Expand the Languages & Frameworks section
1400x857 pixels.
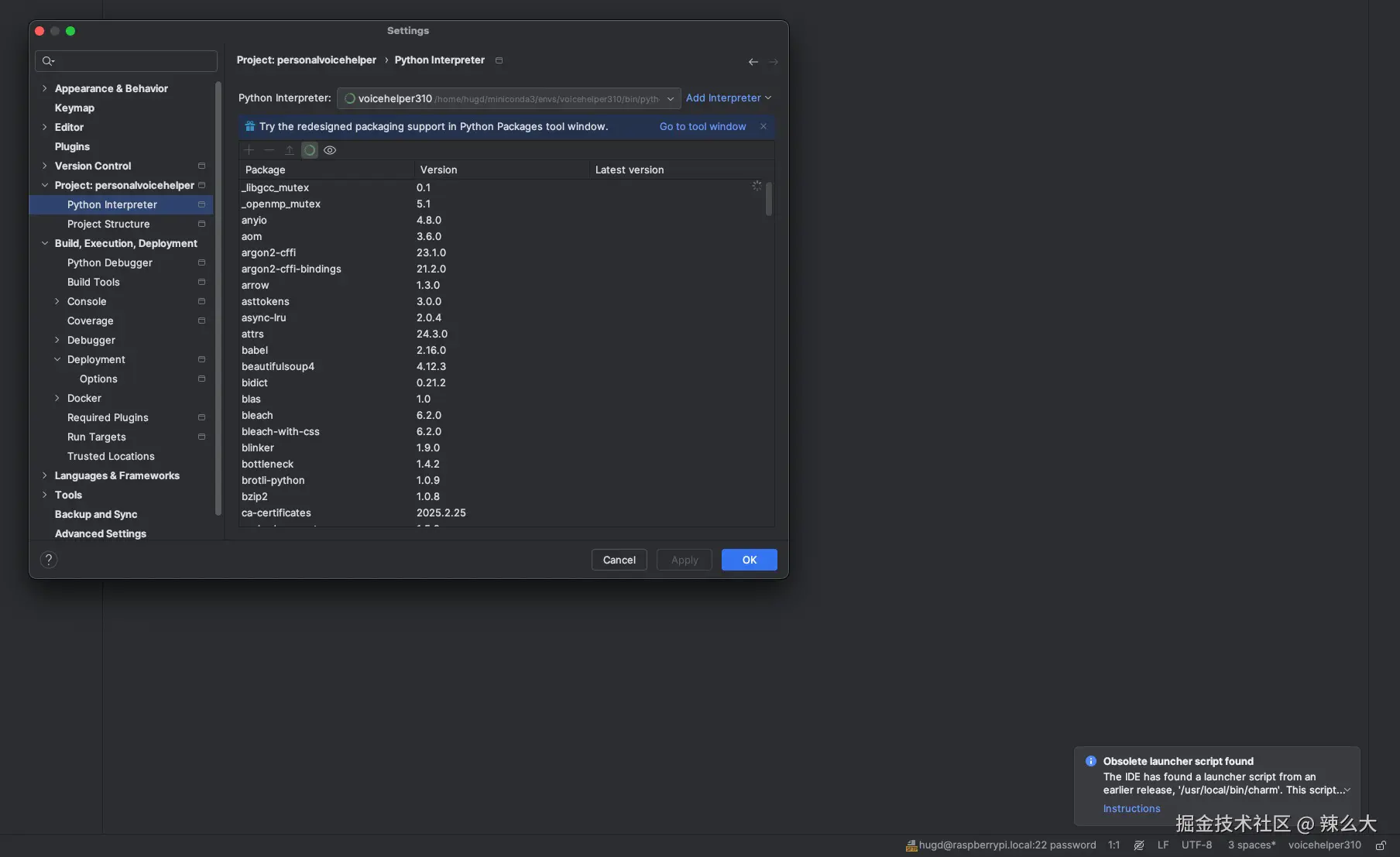pyautogui.click(x=45, y=475)
